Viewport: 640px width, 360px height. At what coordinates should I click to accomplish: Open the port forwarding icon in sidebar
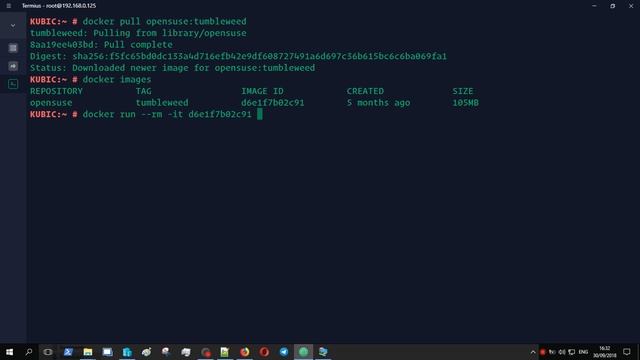13,66
